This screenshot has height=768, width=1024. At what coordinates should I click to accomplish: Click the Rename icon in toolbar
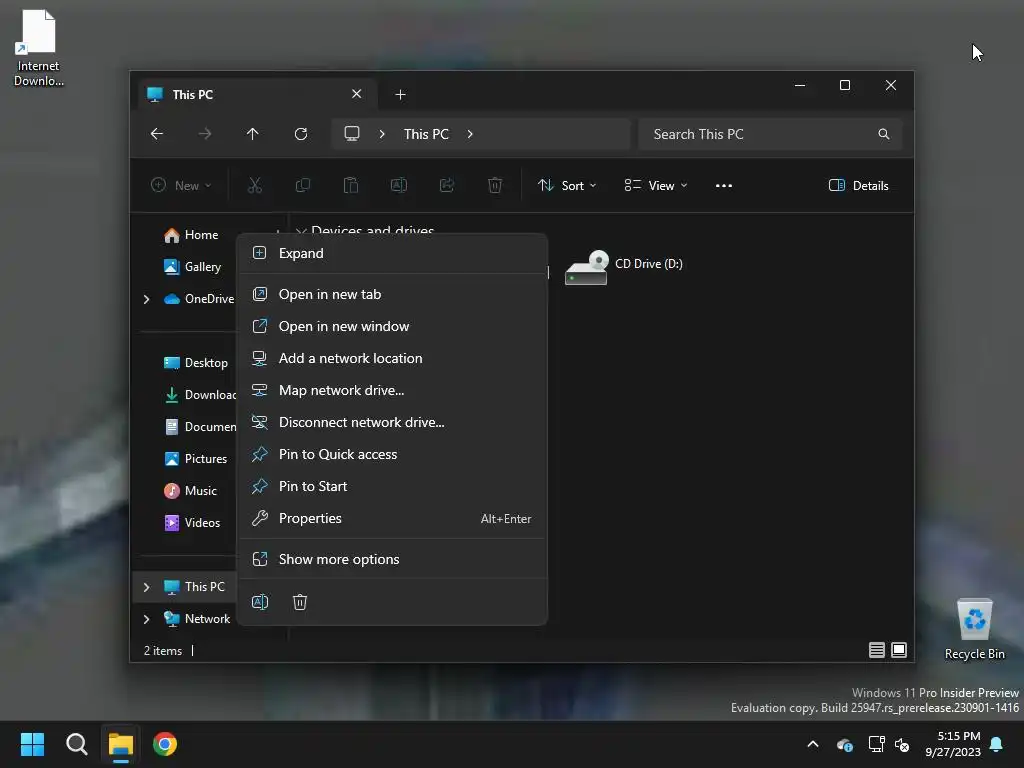click(399, 185)
